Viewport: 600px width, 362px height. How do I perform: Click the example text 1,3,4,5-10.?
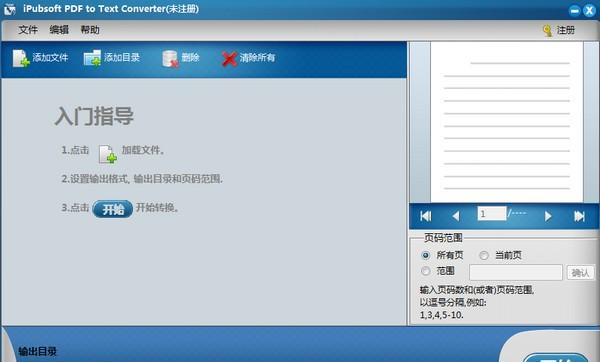click(442, 315)
